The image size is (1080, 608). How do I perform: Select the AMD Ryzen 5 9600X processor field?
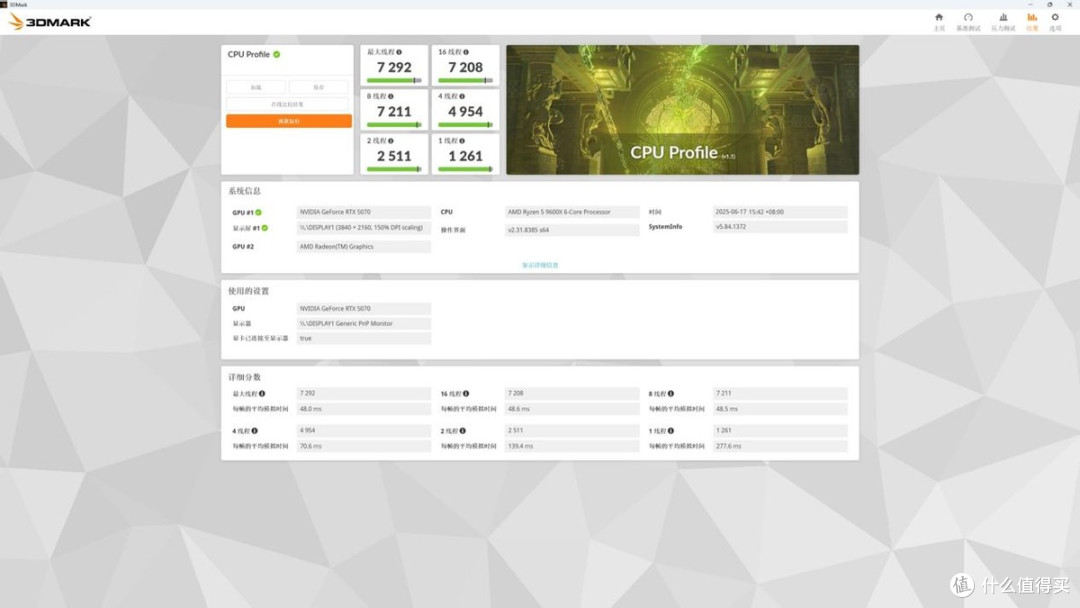[572, 212]
